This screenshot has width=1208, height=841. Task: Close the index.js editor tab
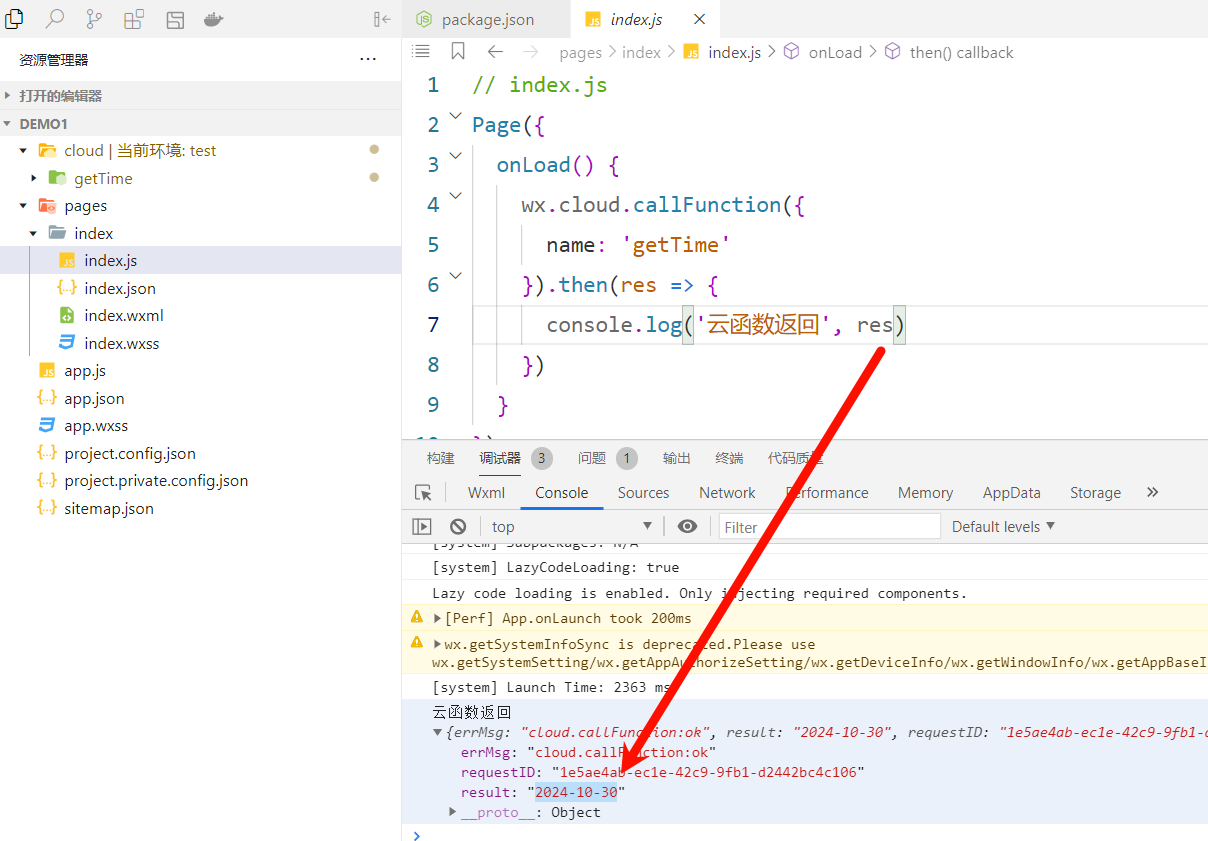[700, 19]
